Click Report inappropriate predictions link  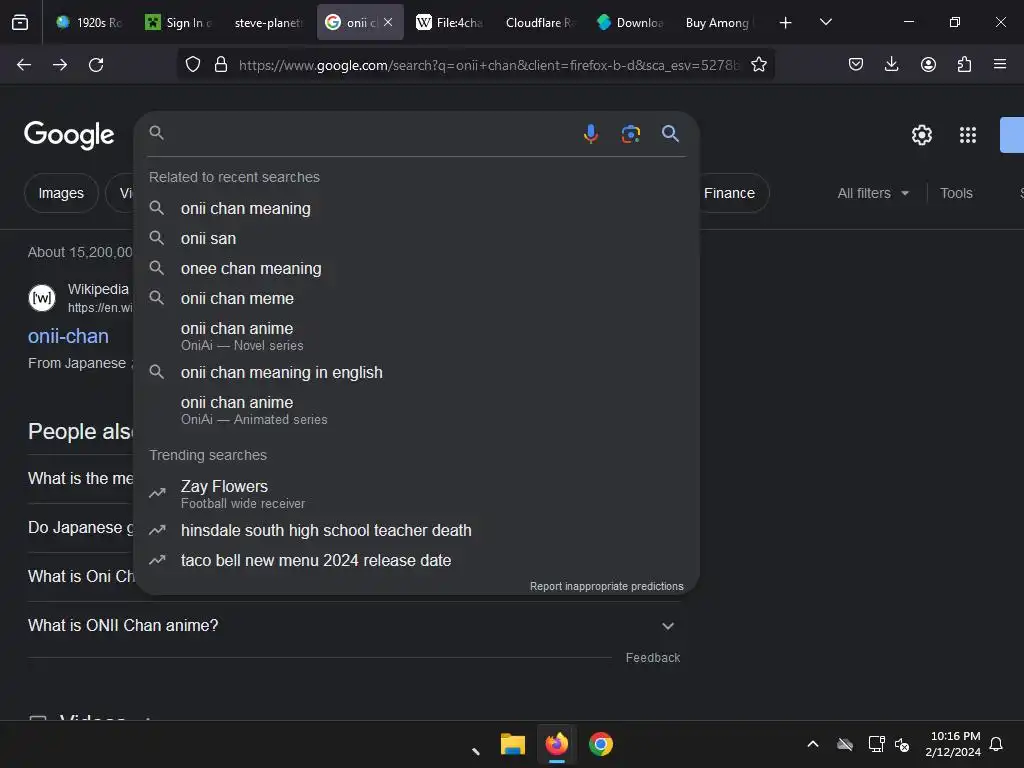click(607, 586)
